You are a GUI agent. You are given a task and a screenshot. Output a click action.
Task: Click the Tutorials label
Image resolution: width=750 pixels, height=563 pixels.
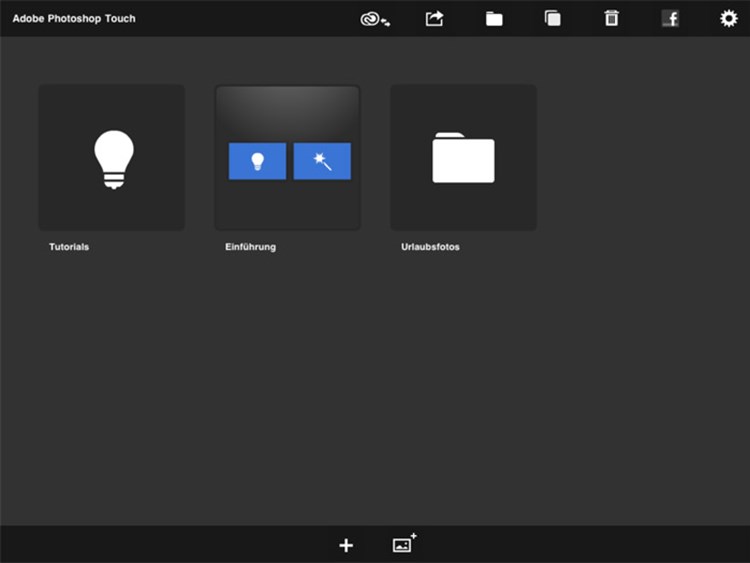[x=69, y=247]
